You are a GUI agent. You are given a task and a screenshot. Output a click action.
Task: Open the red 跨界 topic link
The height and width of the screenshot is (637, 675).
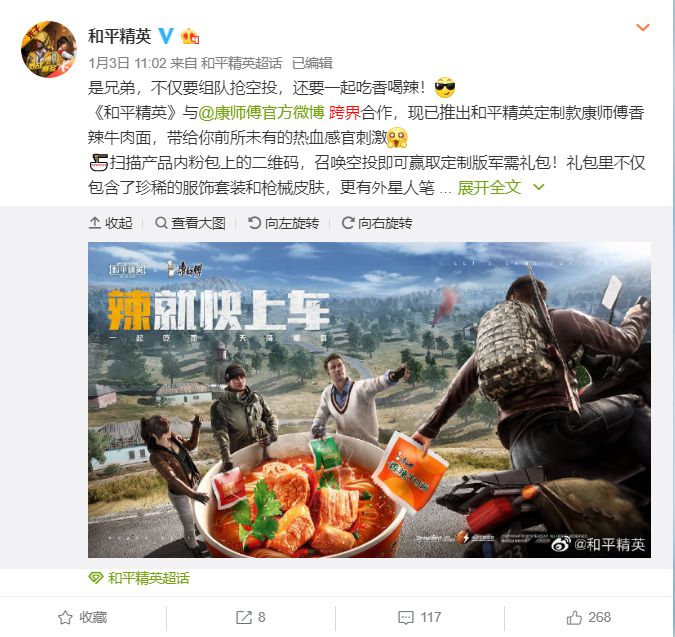[345, 113]
